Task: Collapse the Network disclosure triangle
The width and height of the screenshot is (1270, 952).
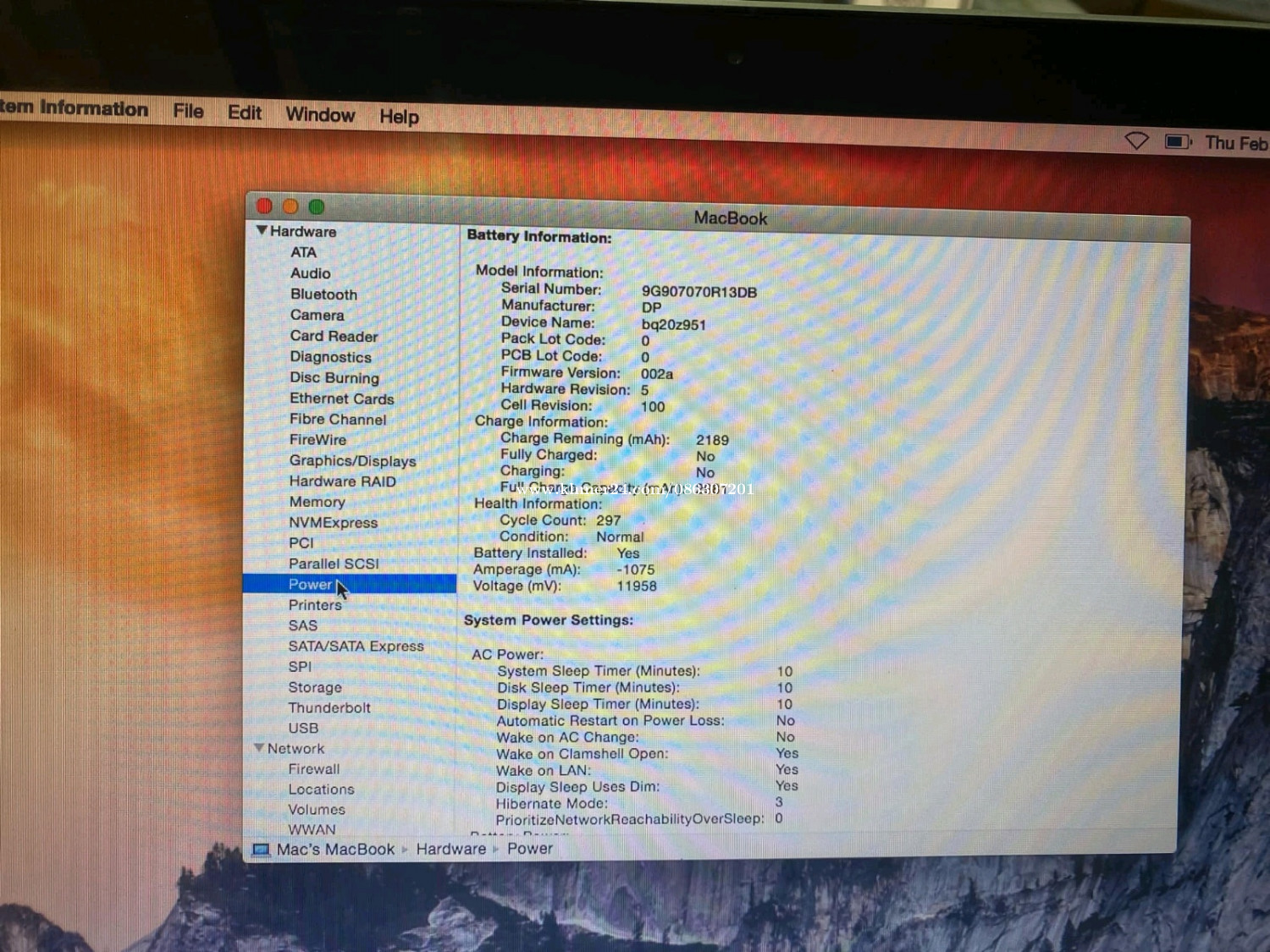Action: coord(259,748)
